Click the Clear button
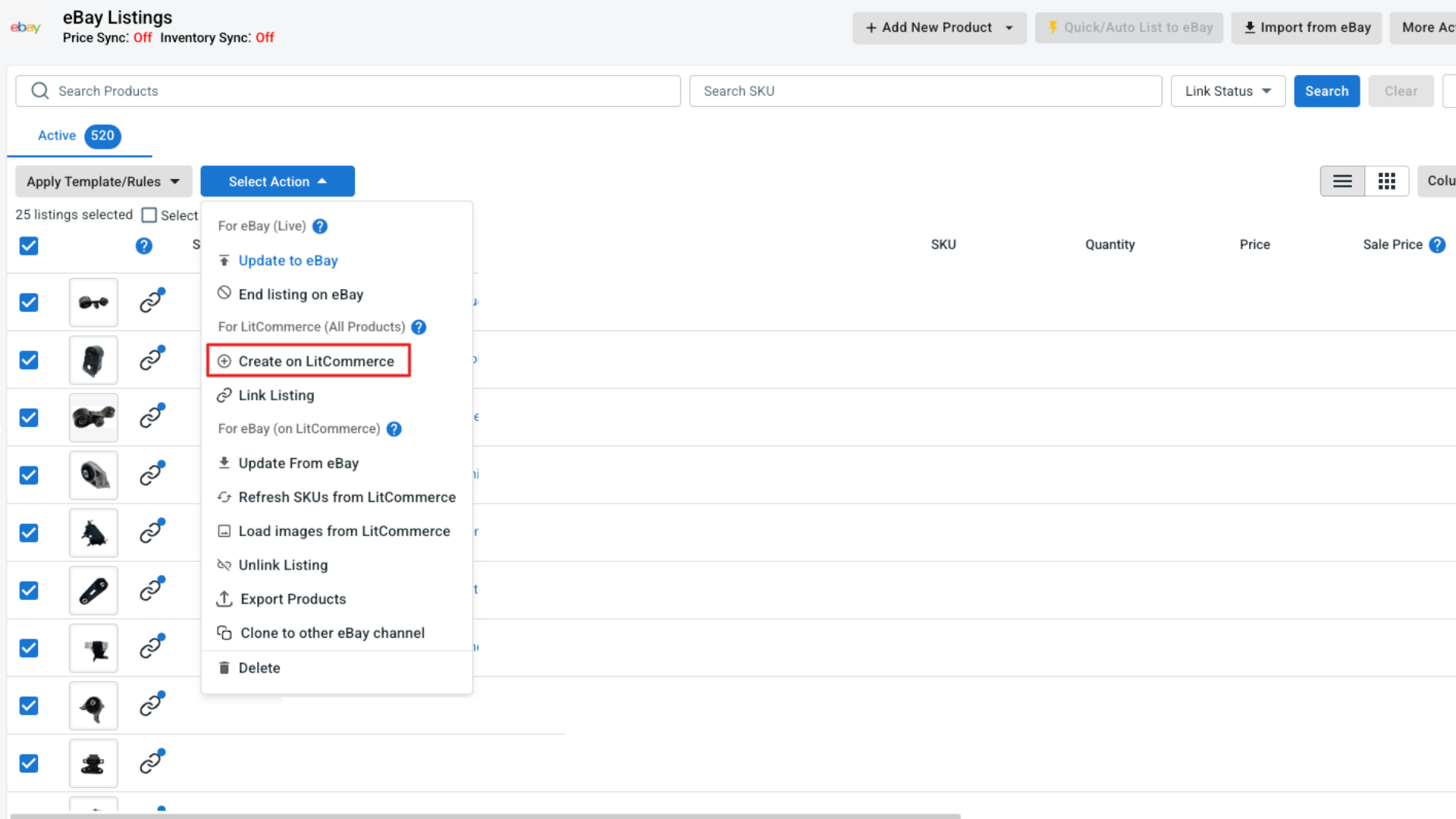The image size is (1456, 819). [x=1401, y=91]
